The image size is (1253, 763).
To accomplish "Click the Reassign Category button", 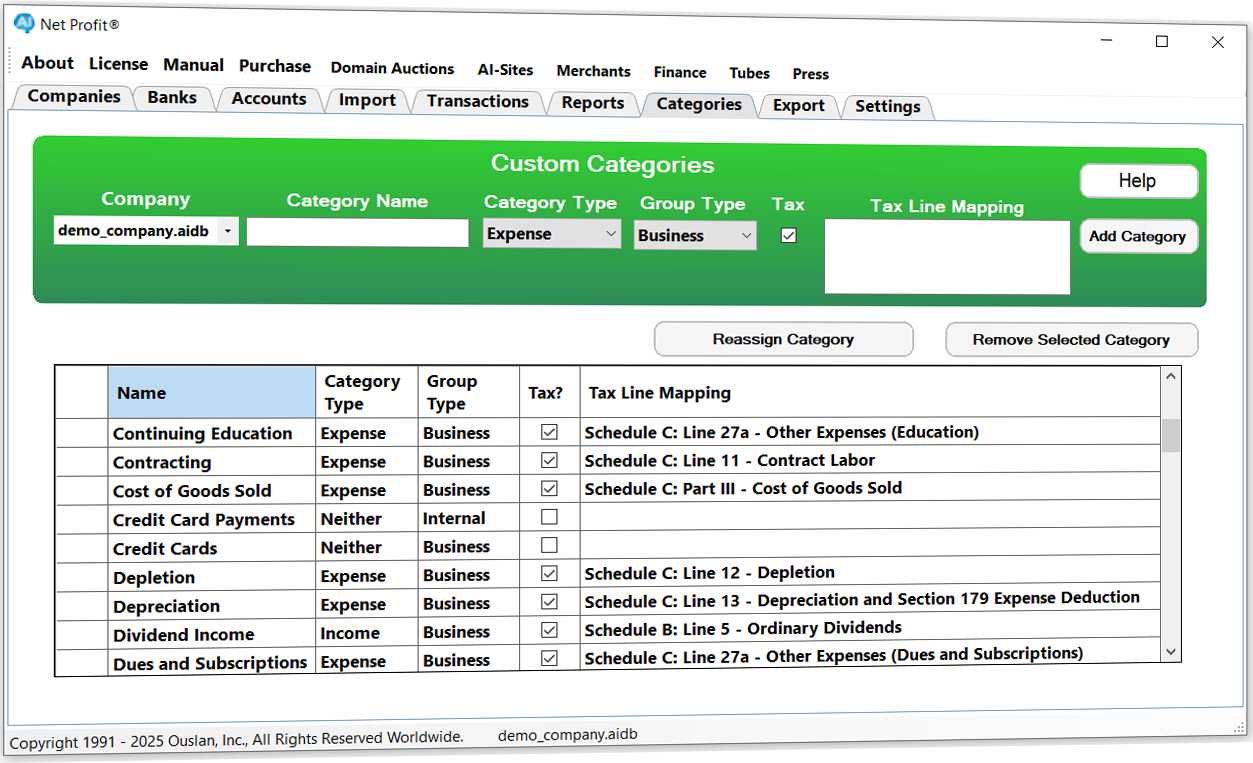I will click(783, 340).
